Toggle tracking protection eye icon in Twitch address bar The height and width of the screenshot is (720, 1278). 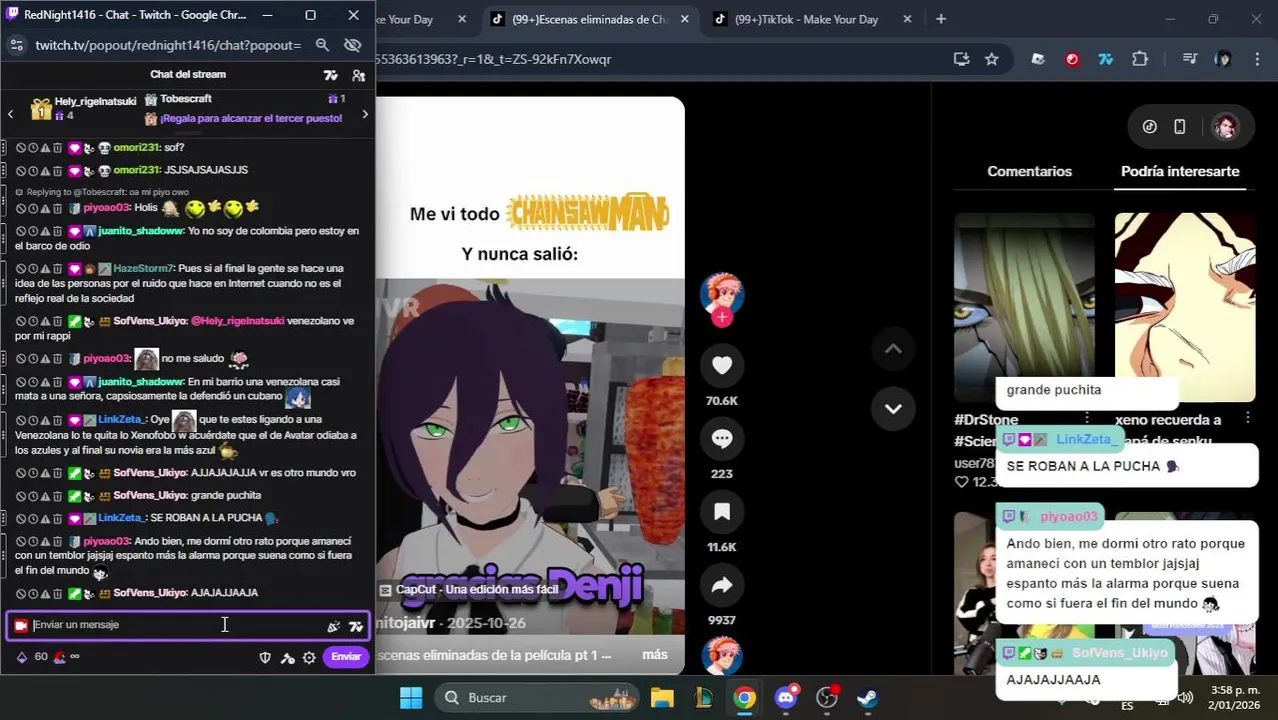tap(352, 45)
